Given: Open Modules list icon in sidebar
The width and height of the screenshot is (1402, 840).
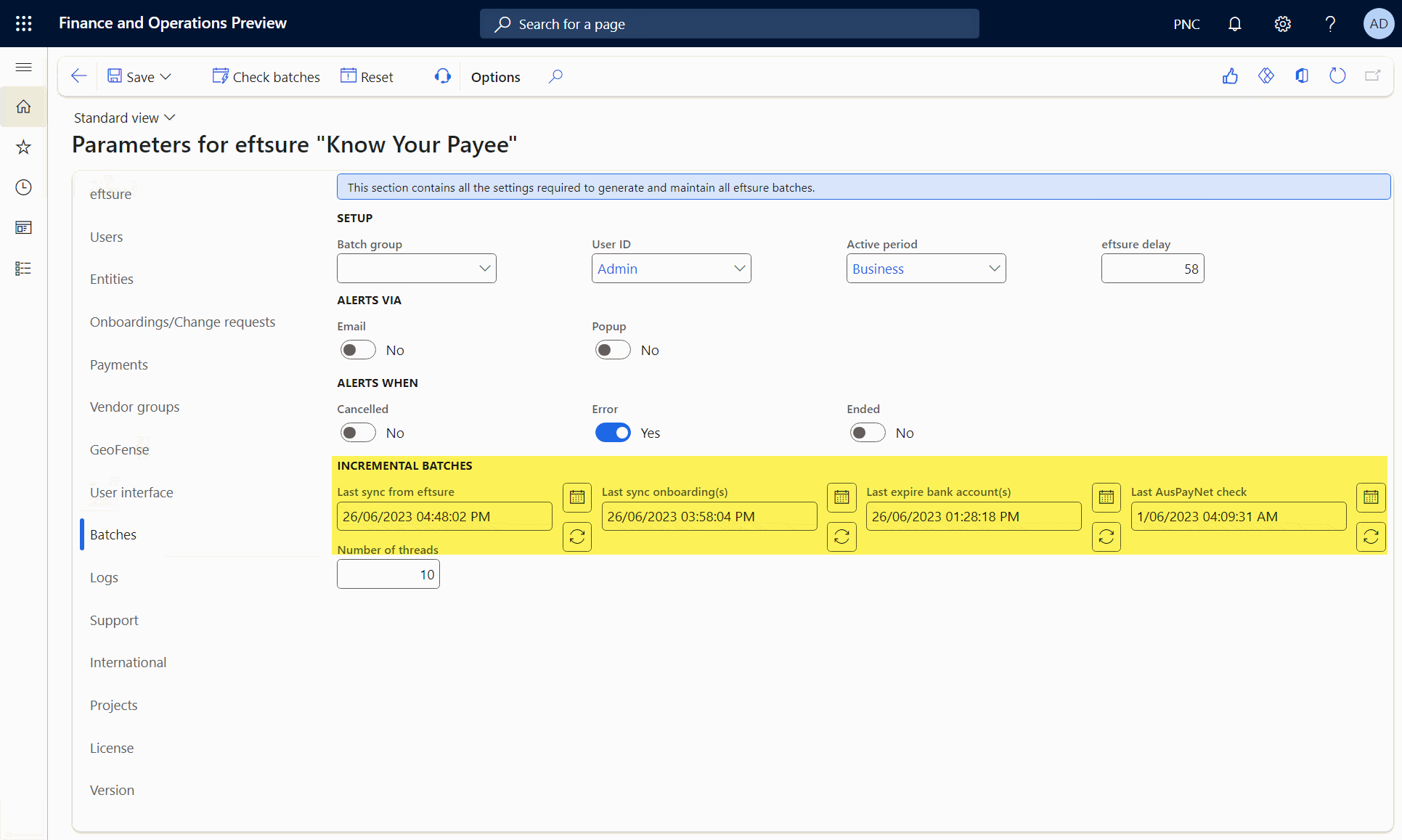Looking at the screenshot, I should click(24, 269).
